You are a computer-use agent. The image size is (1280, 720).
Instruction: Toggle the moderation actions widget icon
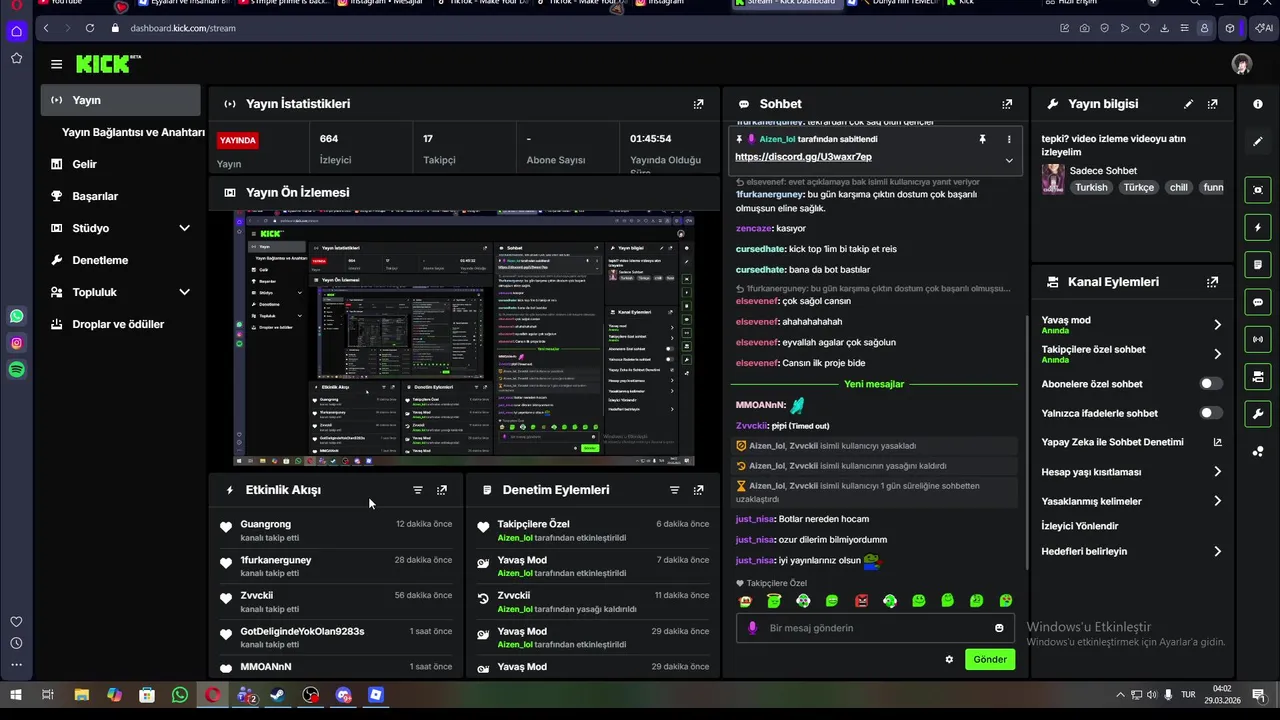click(1258, 265)
